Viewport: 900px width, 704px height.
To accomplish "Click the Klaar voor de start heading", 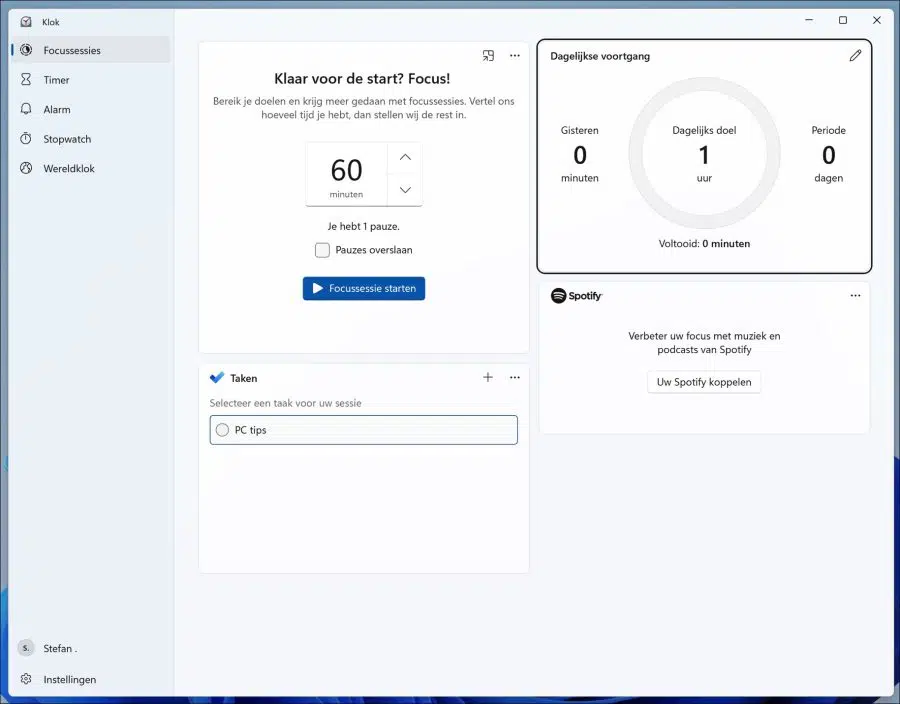I will (362, 79).
